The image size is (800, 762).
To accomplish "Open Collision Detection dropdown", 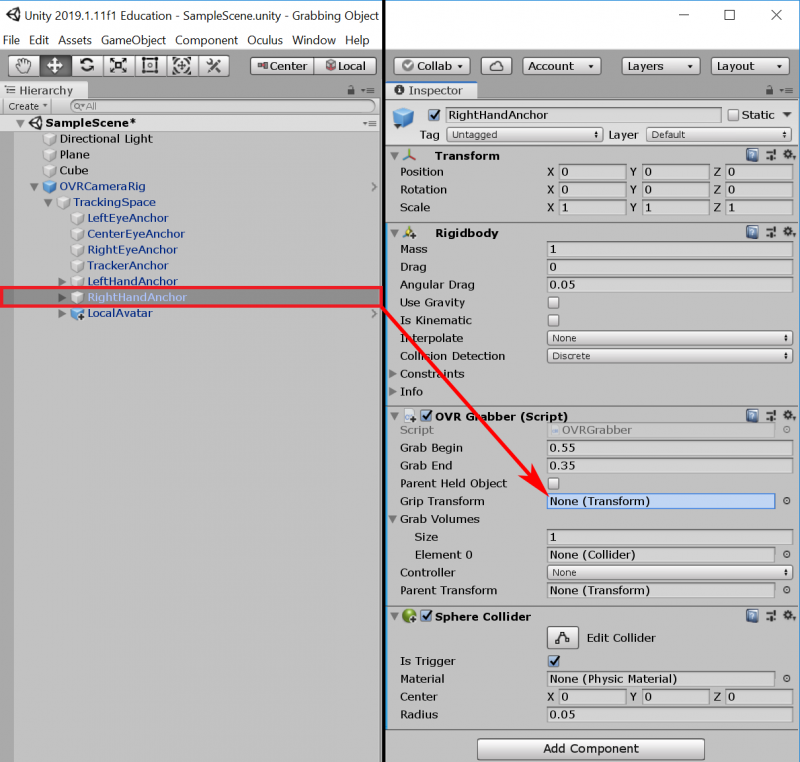I will tap(669, 356).
